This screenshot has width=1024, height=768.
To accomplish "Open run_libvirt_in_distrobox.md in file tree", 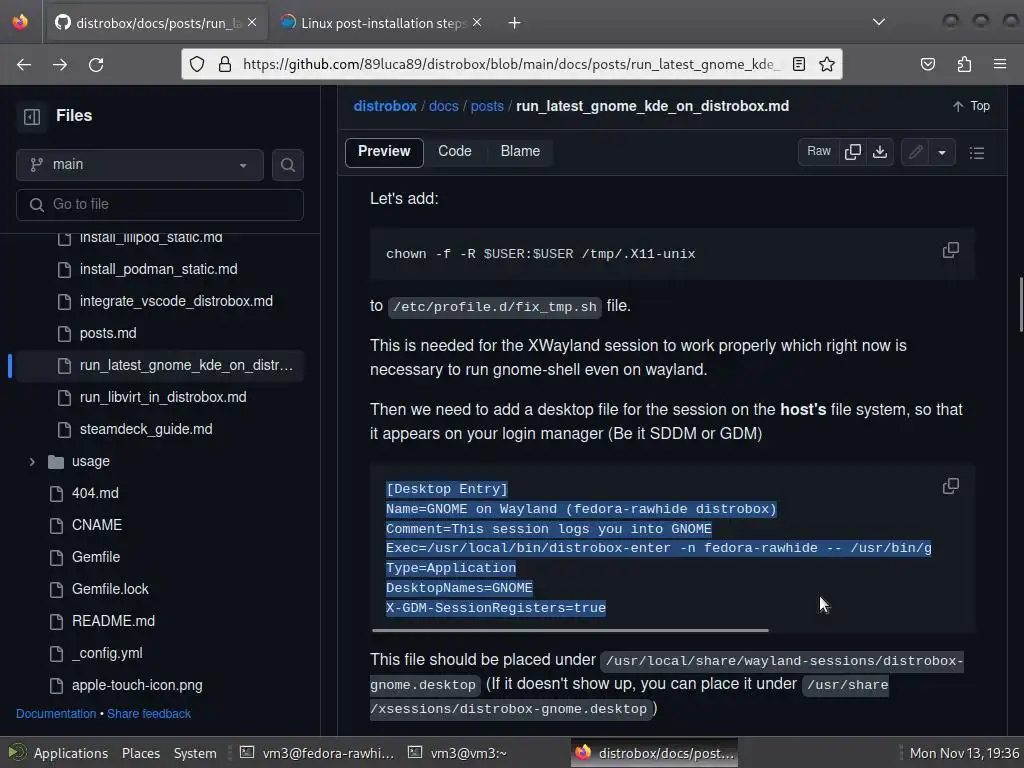I will (163, 397).
